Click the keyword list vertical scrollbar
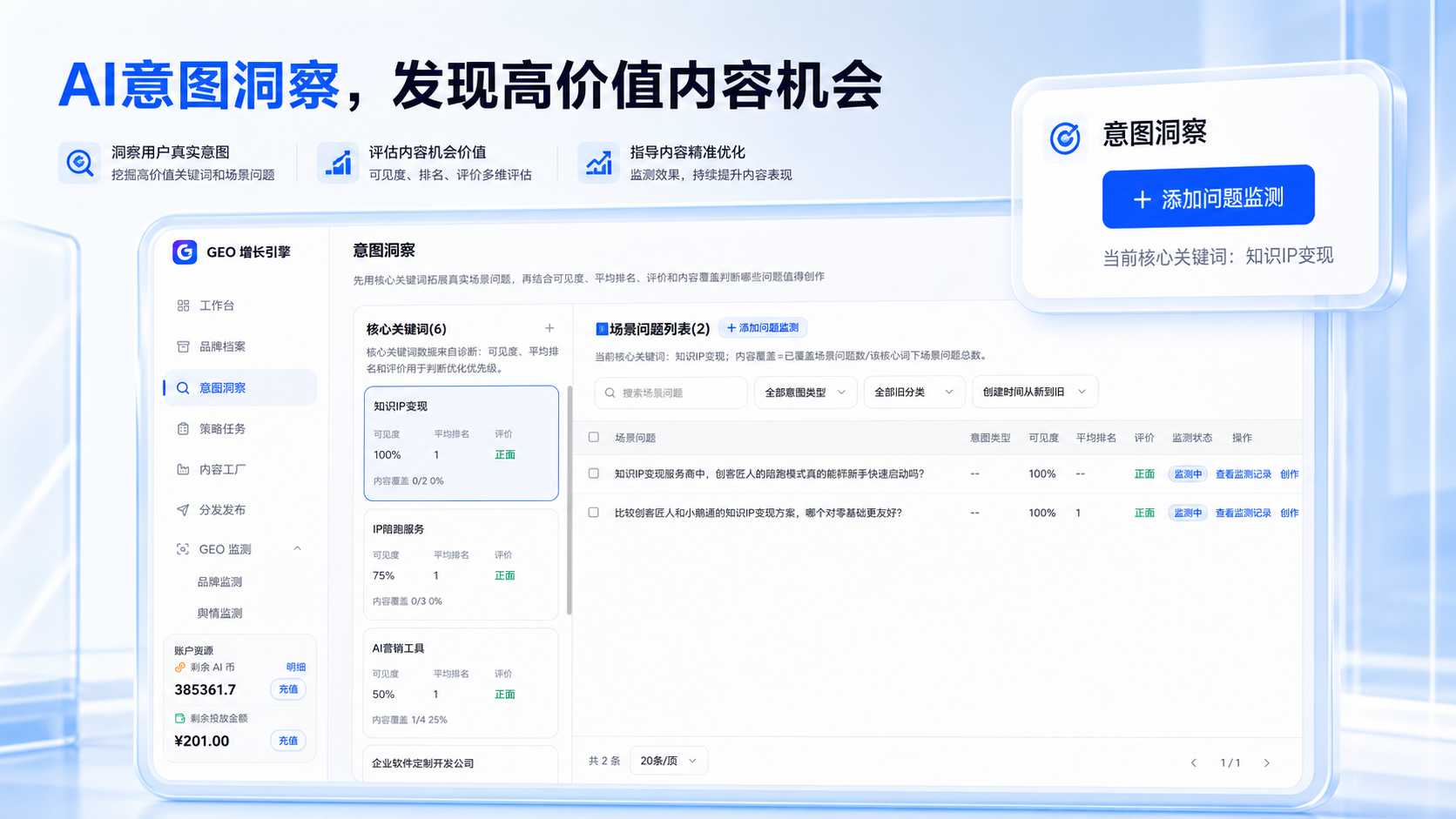Image resolution: width=1456 pixels, height=819 pixels. coord(570,500)
